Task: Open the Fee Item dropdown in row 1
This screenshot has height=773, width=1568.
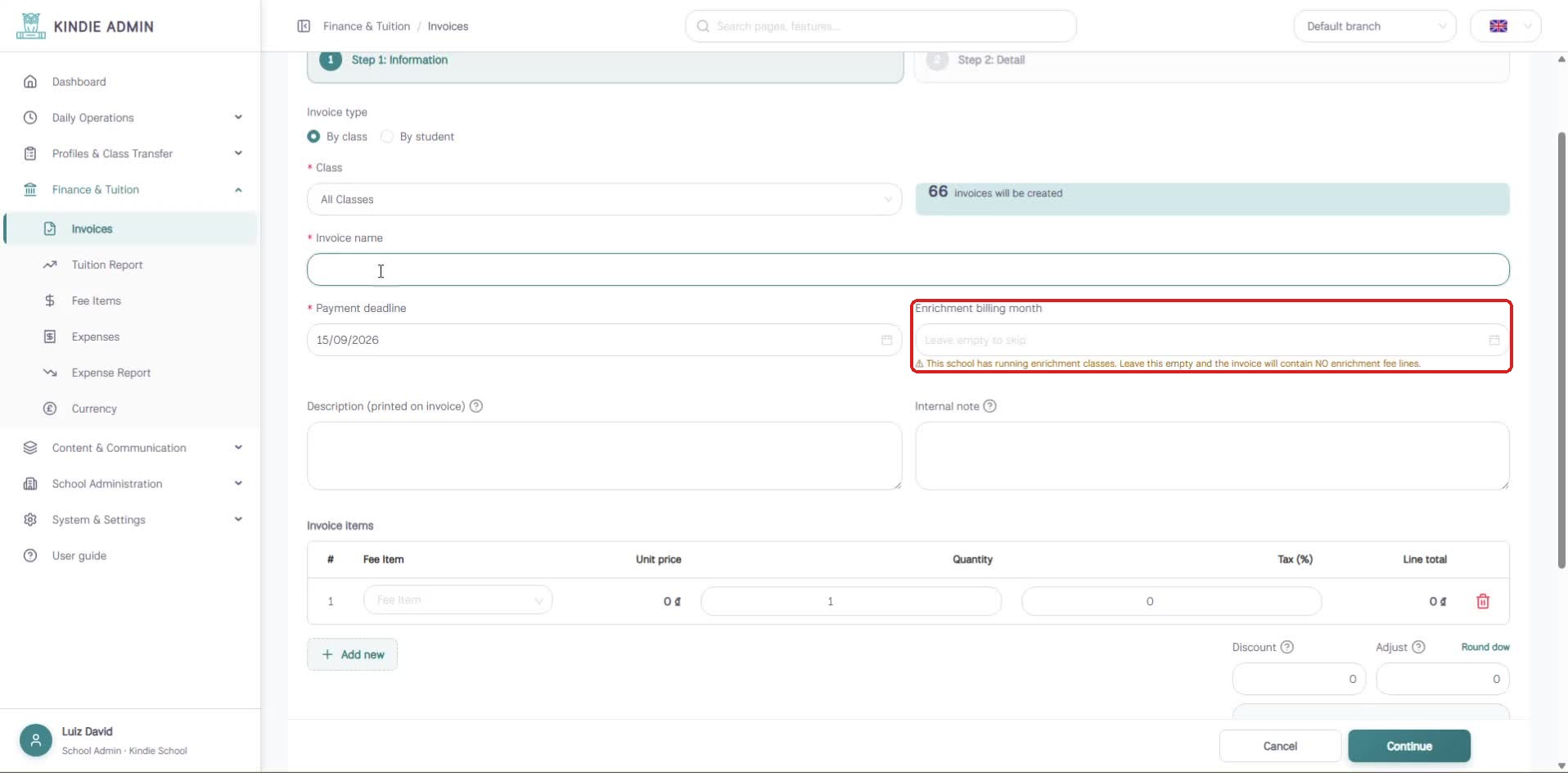Action: (x=457, y=600)
